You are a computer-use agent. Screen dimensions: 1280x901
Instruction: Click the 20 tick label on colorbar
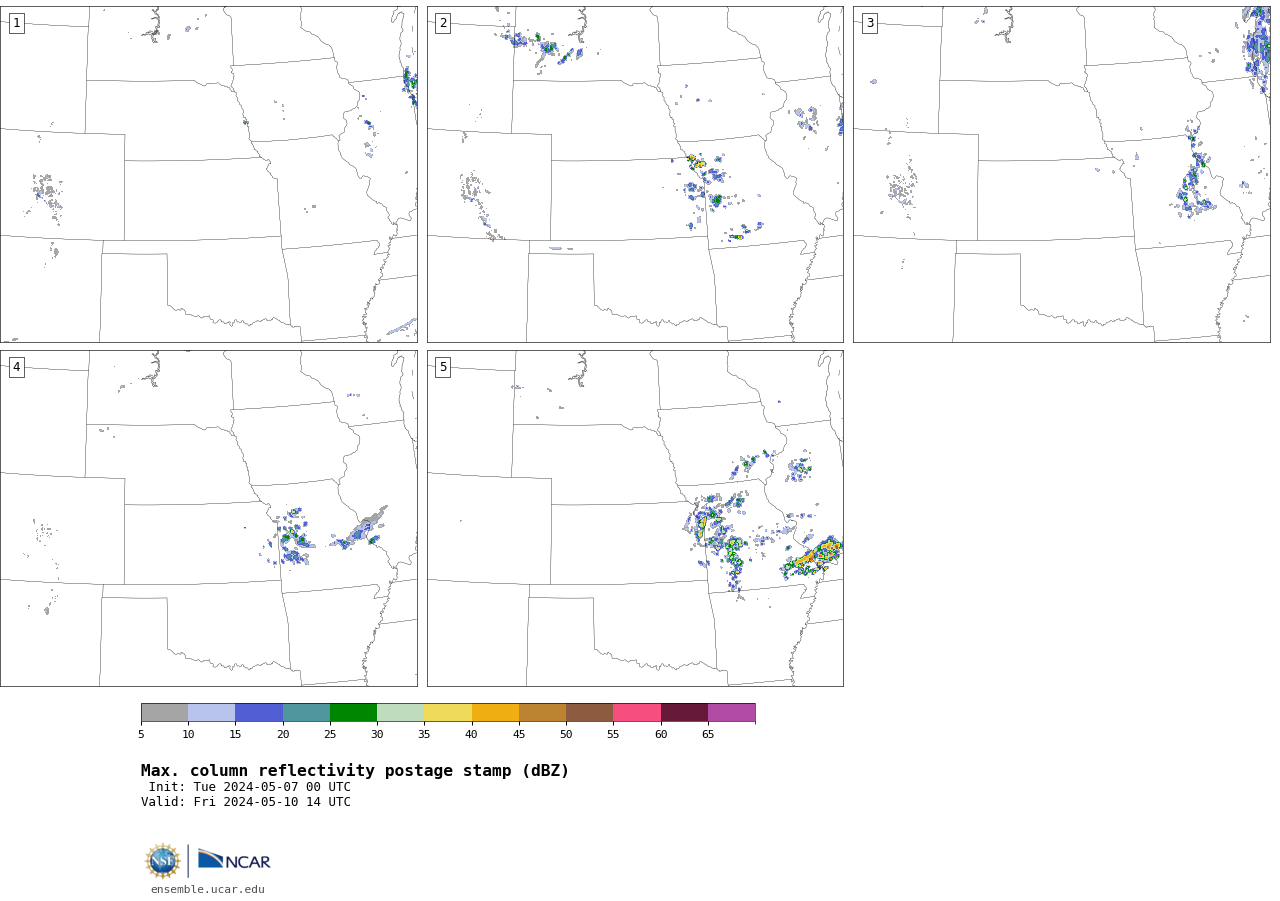coord(283,735)
